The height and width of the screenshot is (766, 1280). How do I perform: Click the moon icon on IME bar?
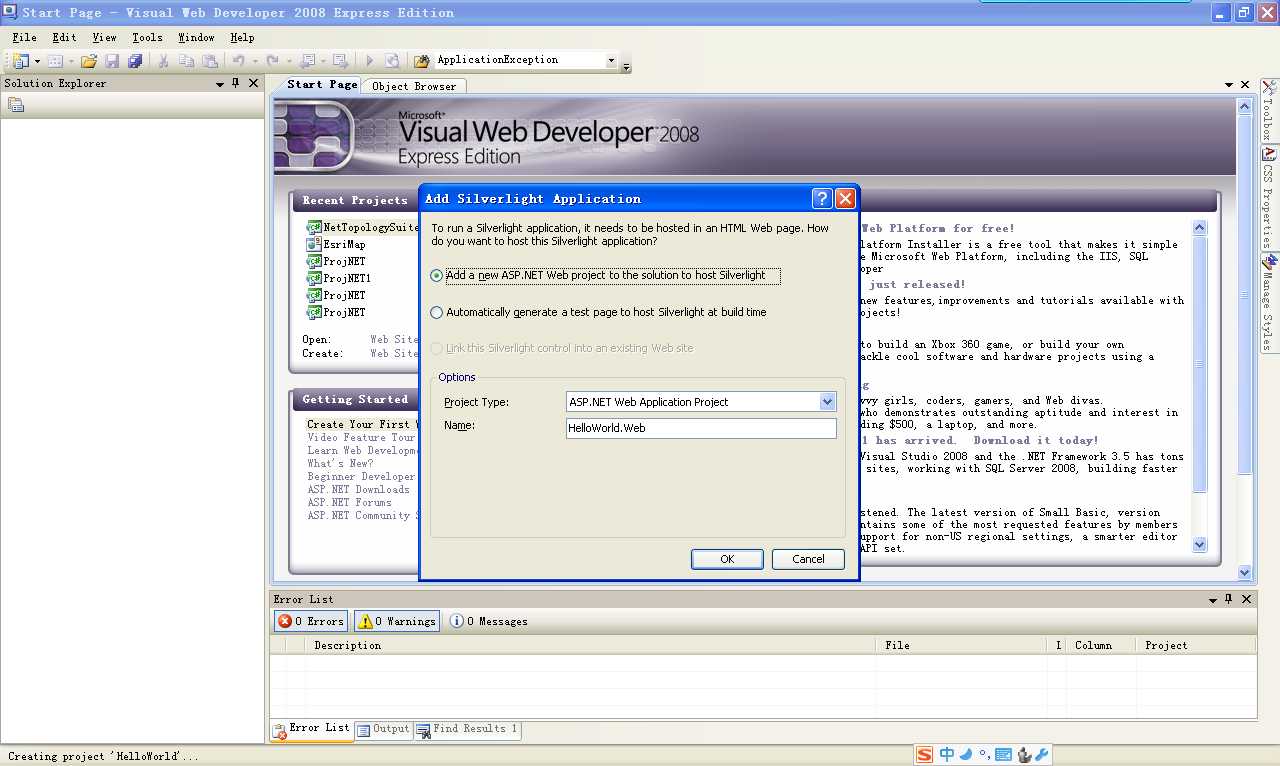(965, 755)
